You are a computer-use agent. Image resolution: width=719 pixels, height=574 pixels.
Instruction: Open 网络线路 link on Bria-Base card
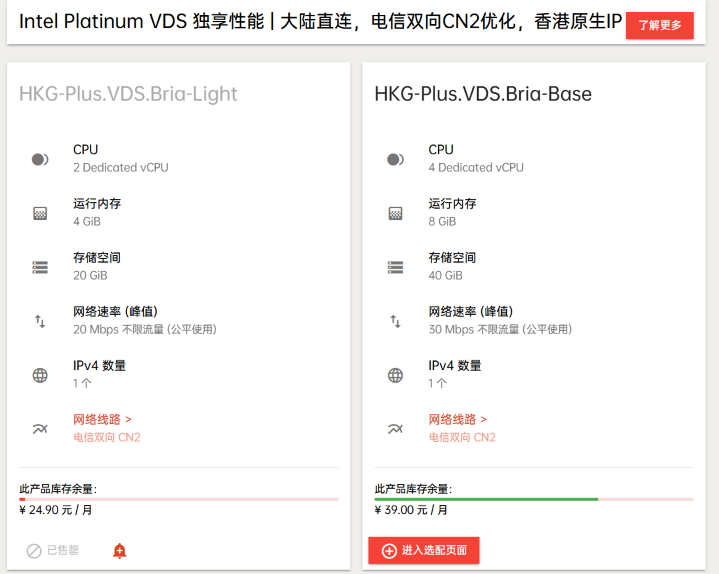tap(458, 419)
